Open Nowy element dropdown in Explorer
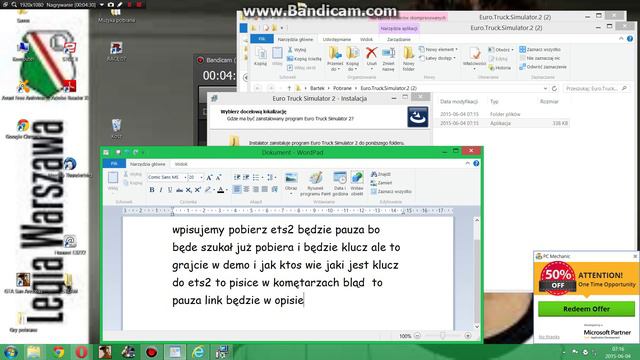Screen dimensions: 640x360 pyautogui.click(x=438, y=49)
